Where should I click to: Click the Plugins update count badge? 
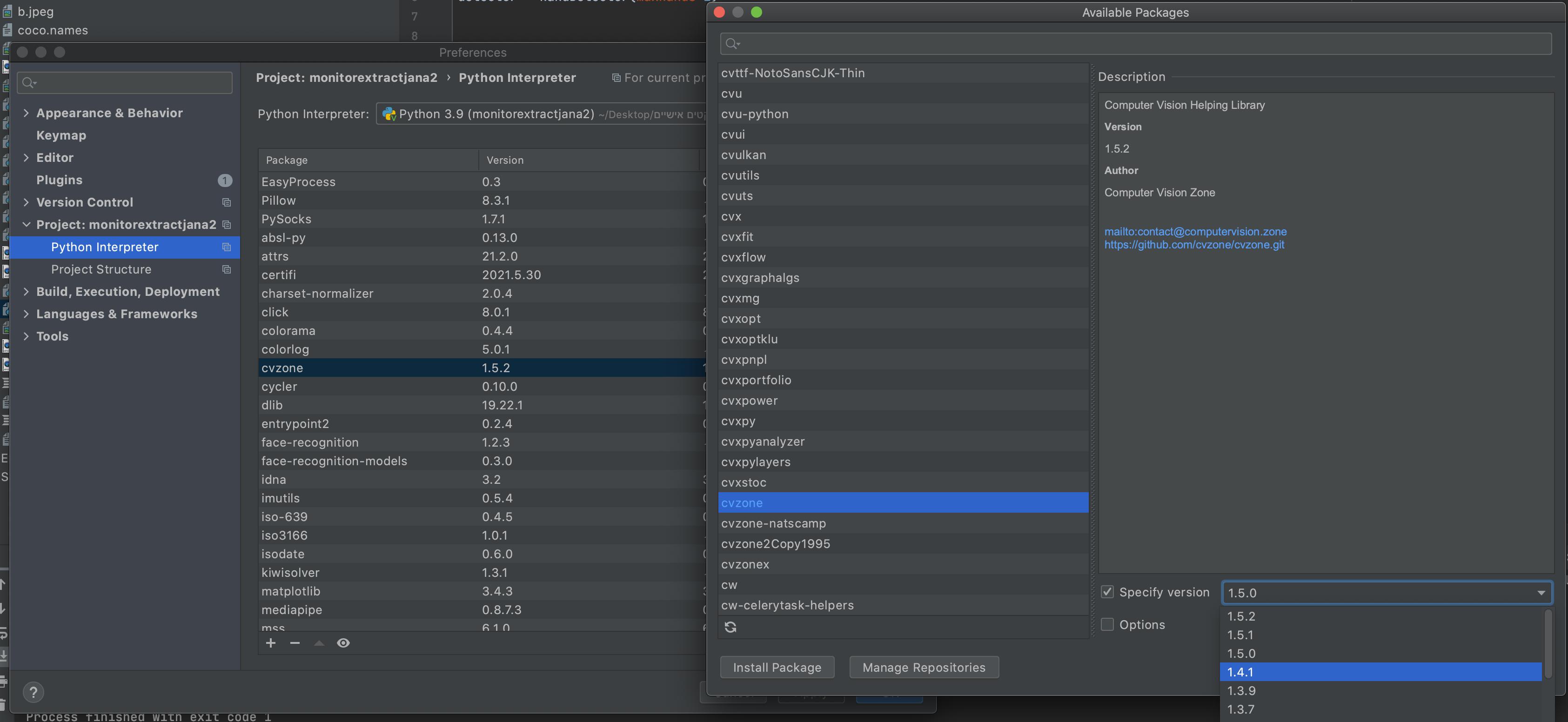coord(225,180)
